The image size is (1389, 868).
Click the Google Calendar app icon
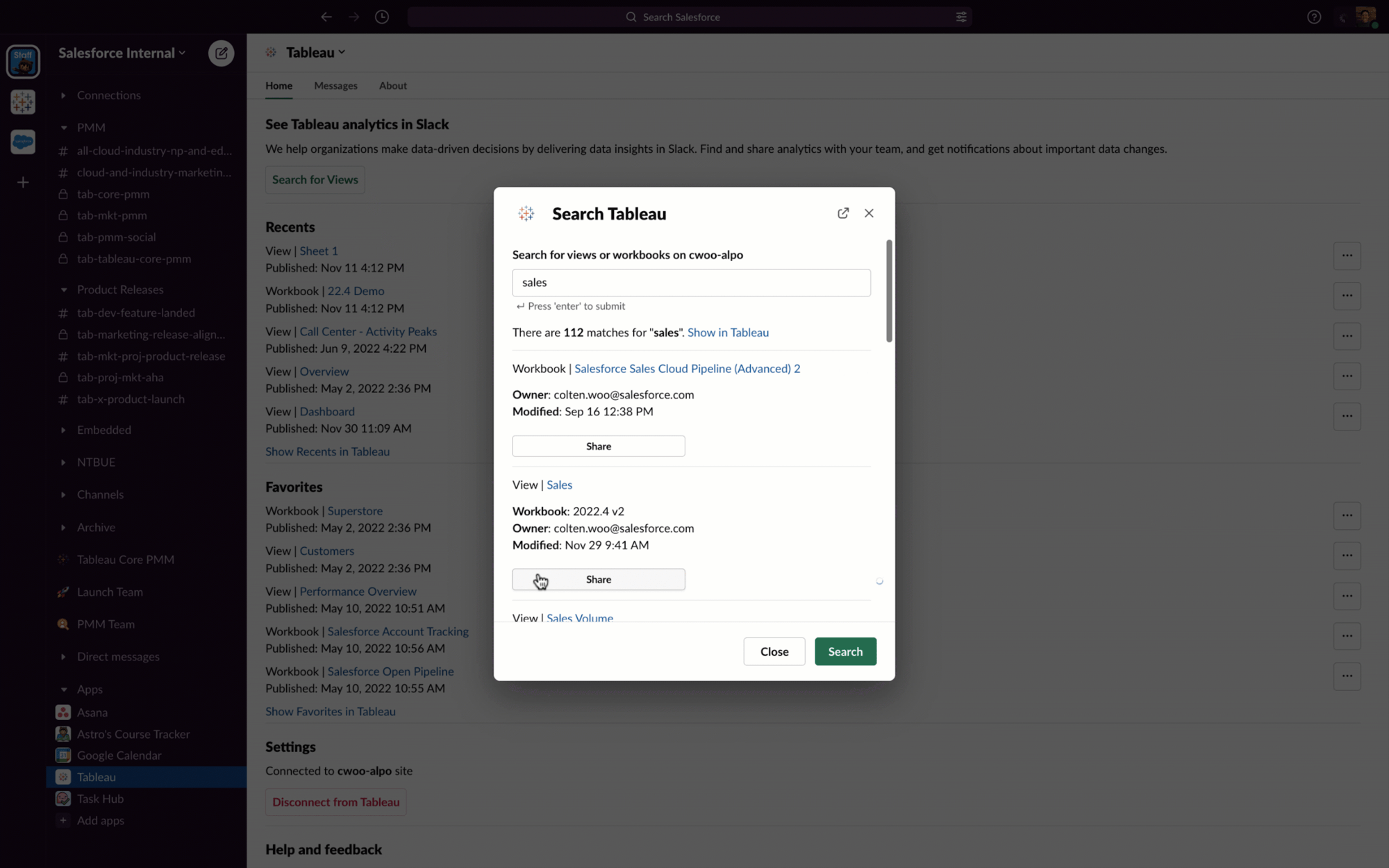point(63,756)
